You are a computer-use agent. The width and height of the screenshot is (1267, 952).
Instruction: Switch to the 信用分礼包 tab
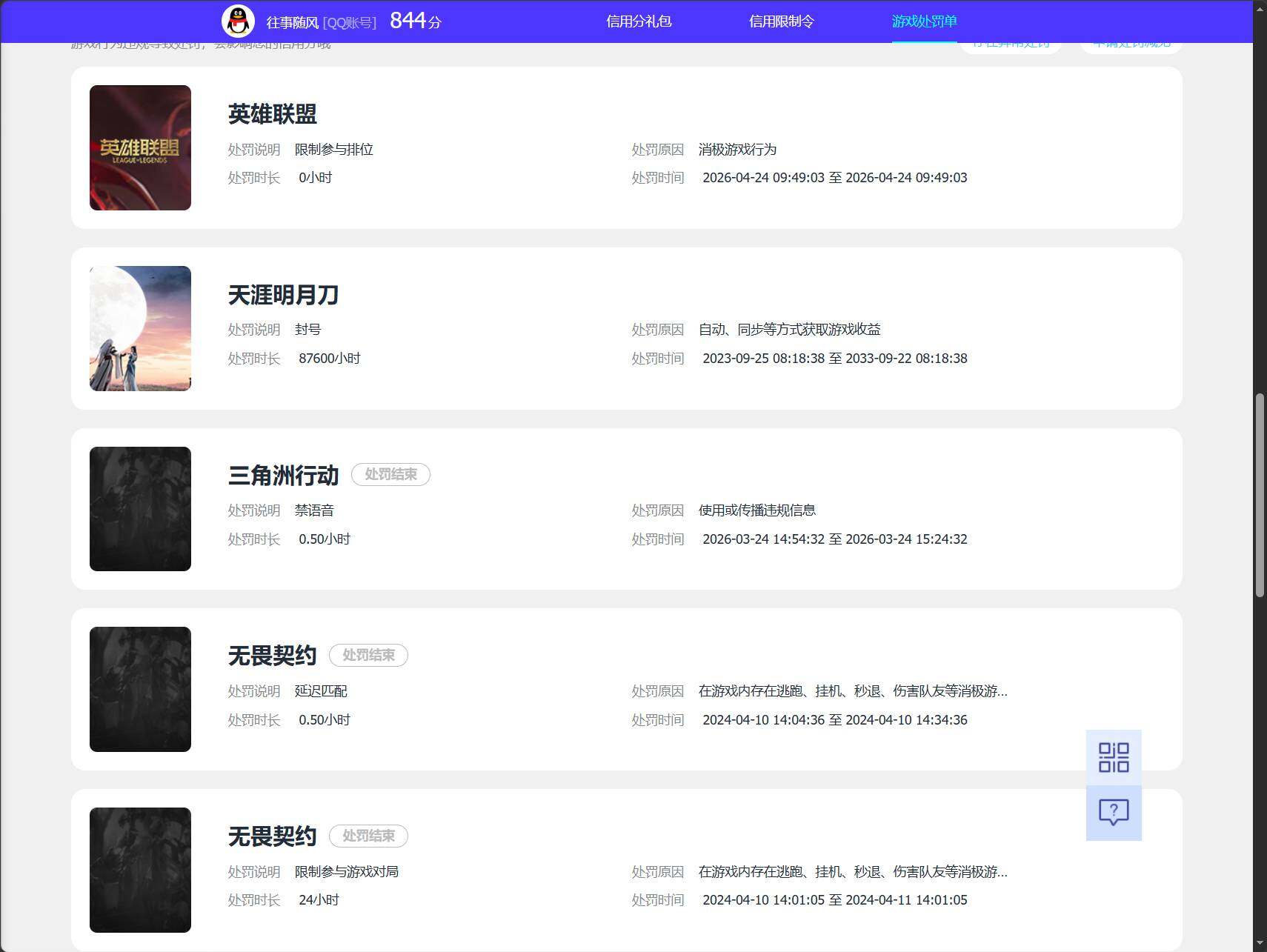(x=639, y=21)
